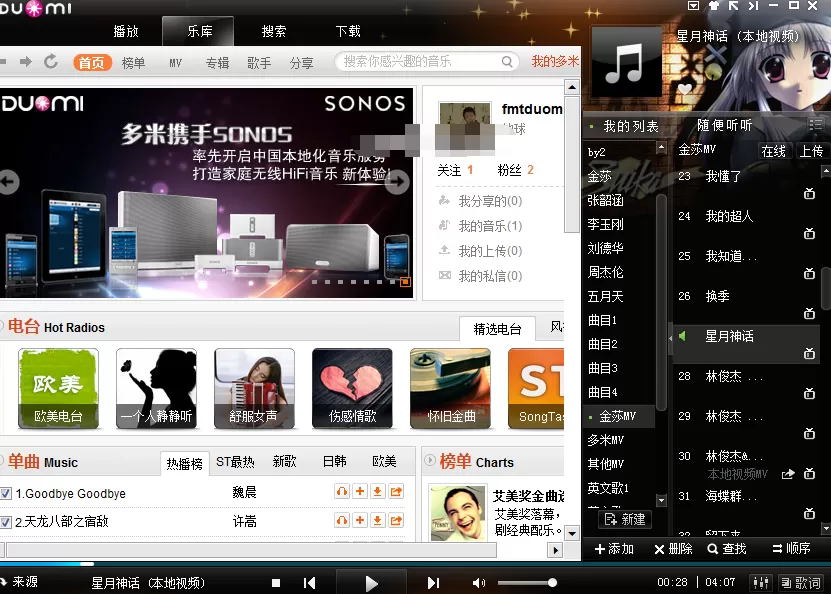
Task: Click the 来源 source button
Action: [x=19, y=582]
